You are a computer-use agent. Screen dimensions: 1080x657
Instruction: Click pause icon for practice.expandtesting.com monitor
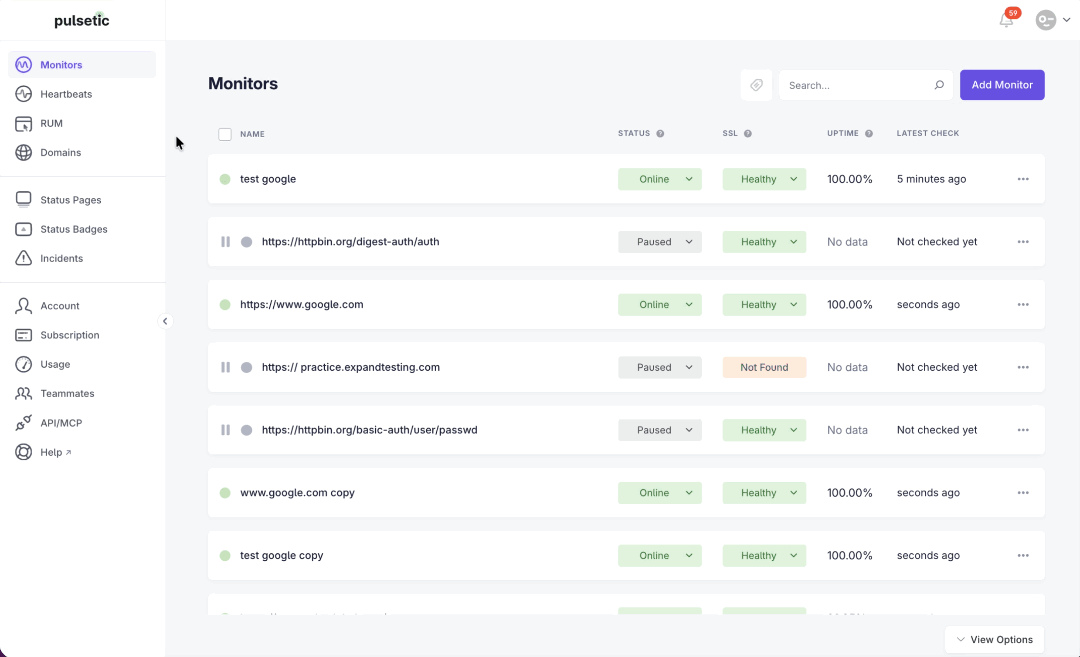(225, 367)
